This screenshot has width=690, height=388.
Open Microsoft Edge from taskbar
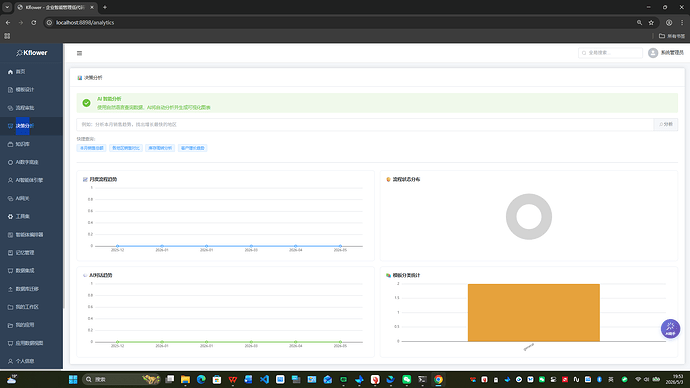[x=201, y=379]
